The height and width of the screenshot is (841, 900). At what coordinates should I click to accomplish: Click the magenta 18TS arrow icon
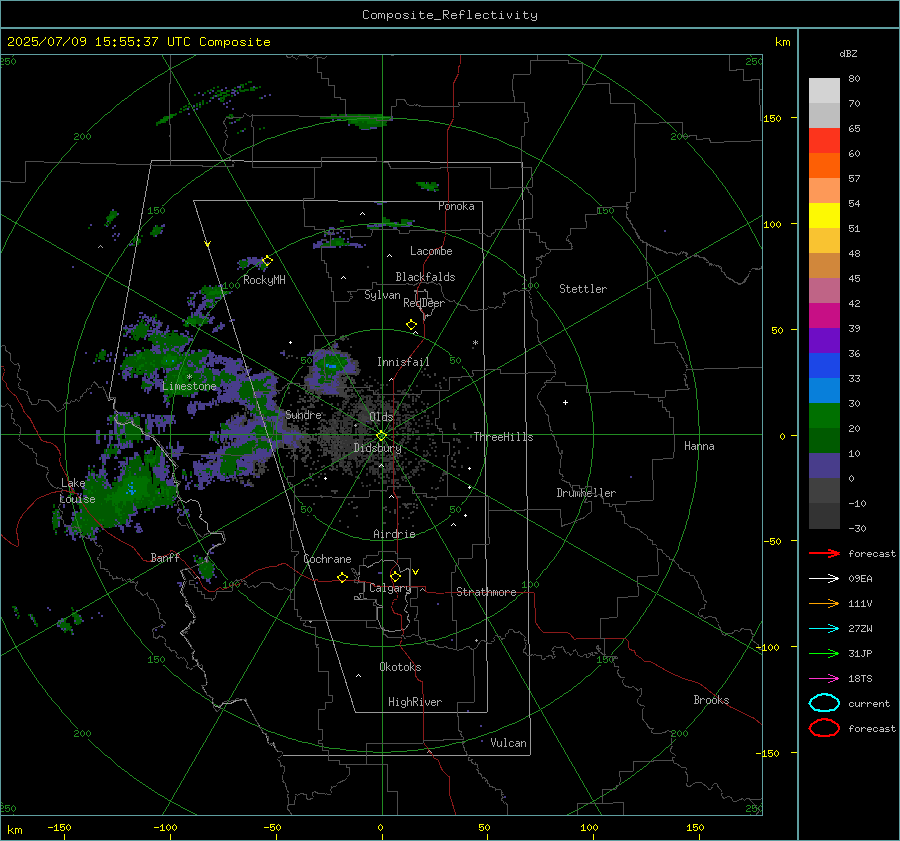pyautogui.click(x=824, y=679)
